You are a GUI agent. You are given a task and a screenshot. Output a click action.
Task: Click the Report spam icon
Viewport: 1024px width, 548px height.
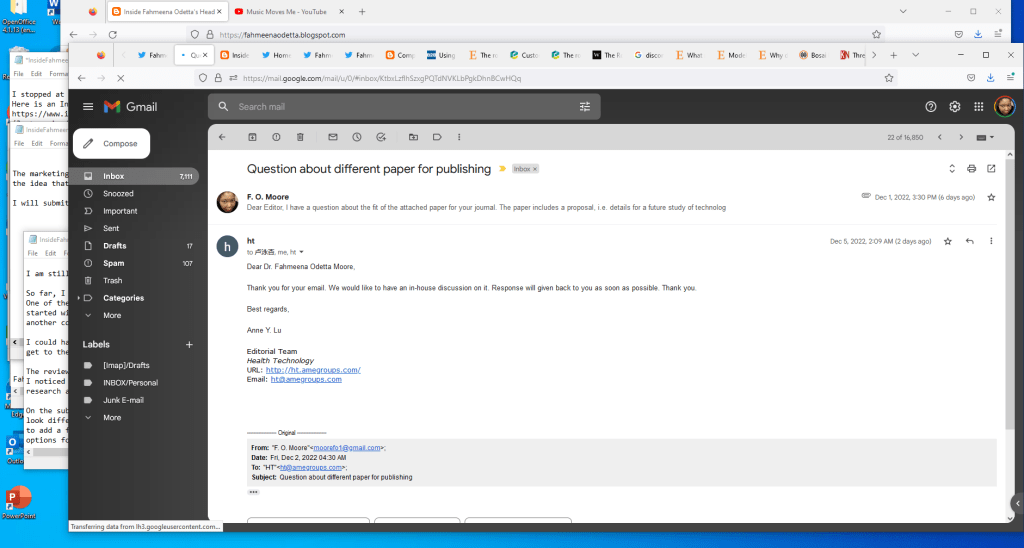276,137
